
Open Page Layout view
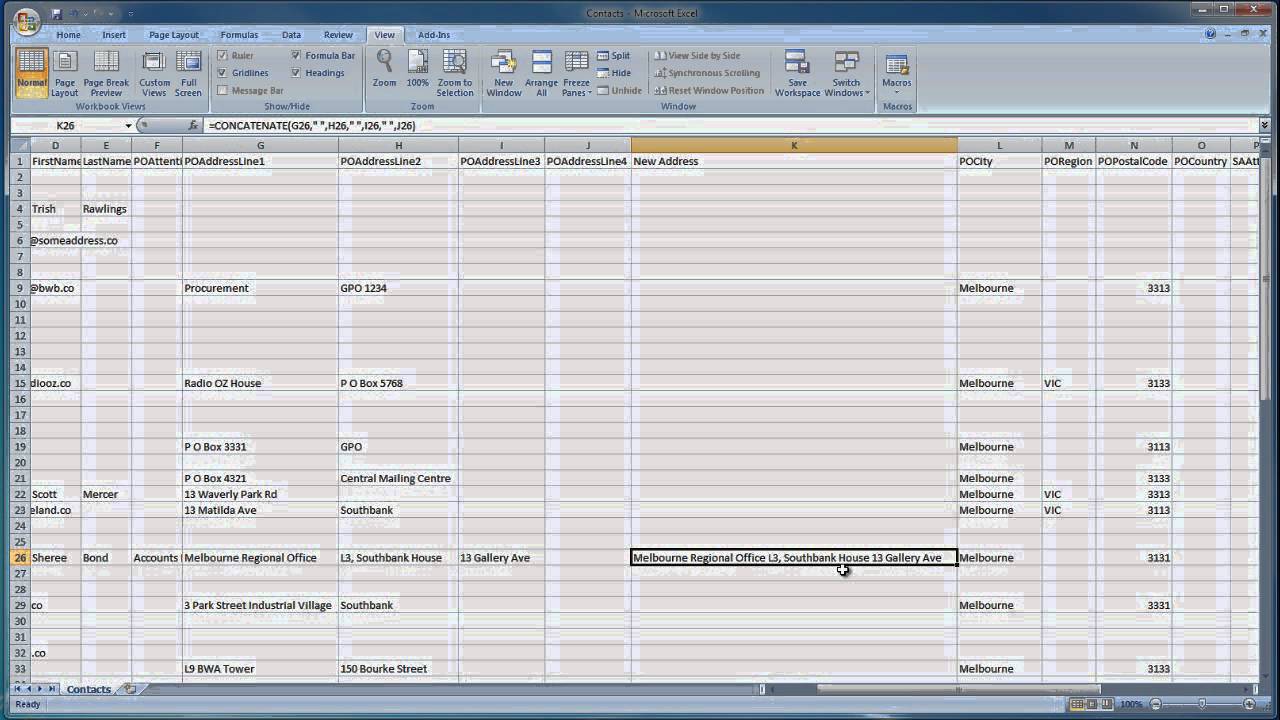65,73
